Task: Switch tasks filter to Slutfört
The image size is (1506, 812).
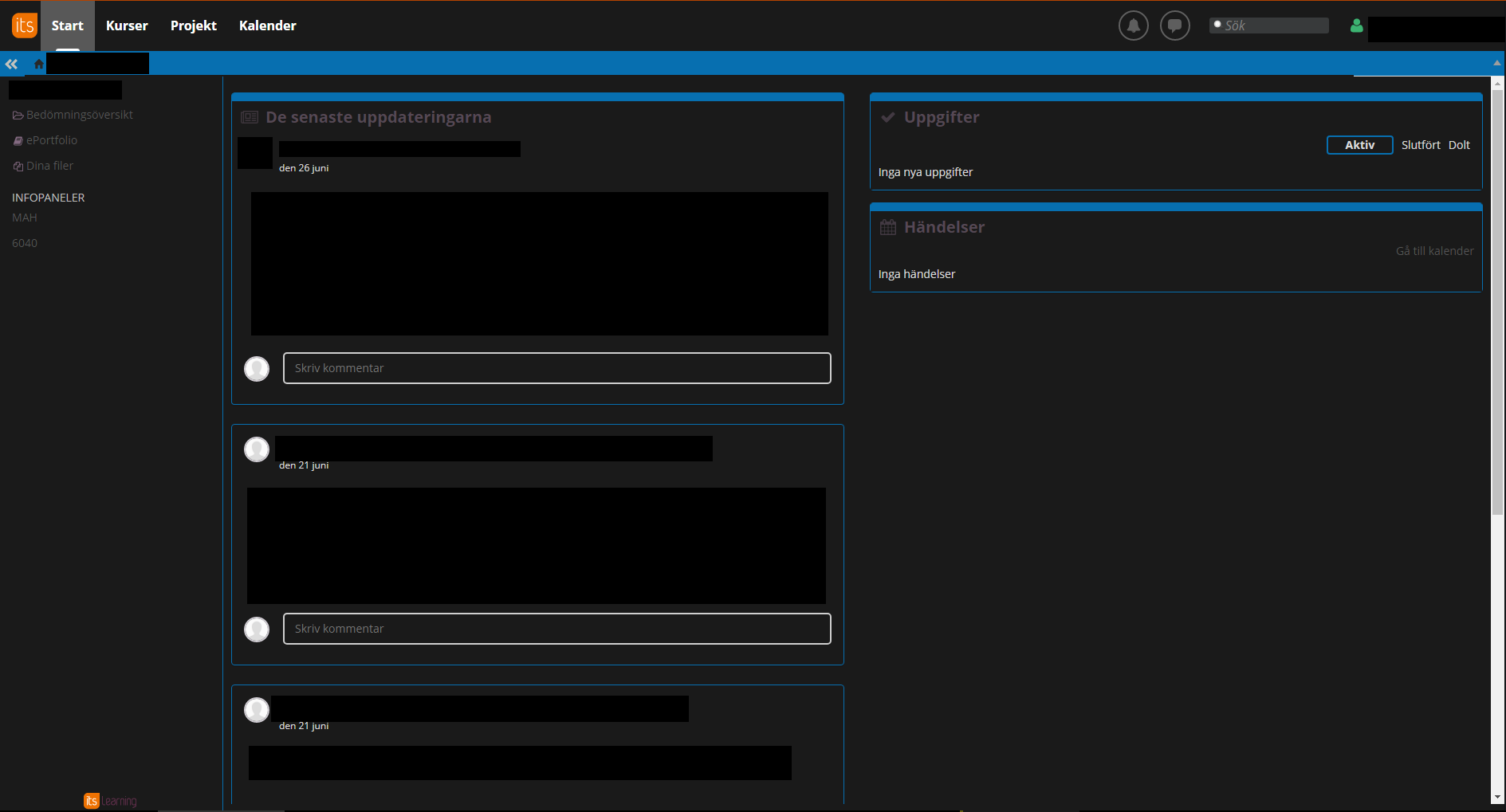Action: point(1421,145)
